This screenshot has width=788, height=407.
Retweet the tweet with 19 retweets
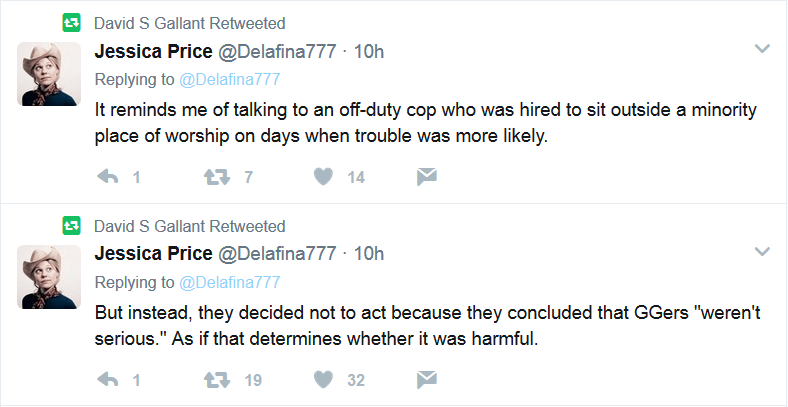click(217, 380)
